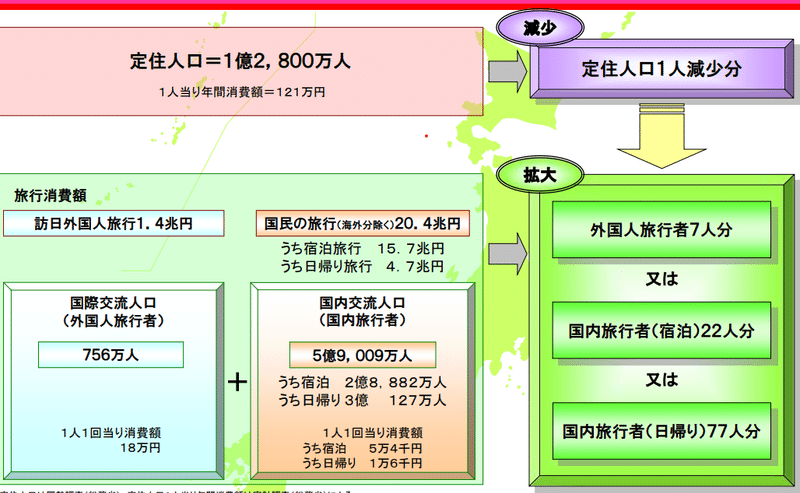The width and height of the screenshot is (800, 493).
Task: Click the plus sign between the boxes
Action: pos(237,382)
